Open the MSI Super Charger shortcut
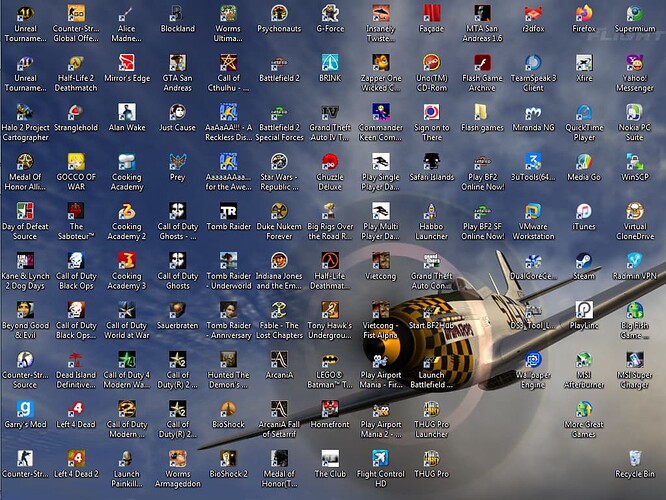The image size is (666, 500). click(635, 371)
